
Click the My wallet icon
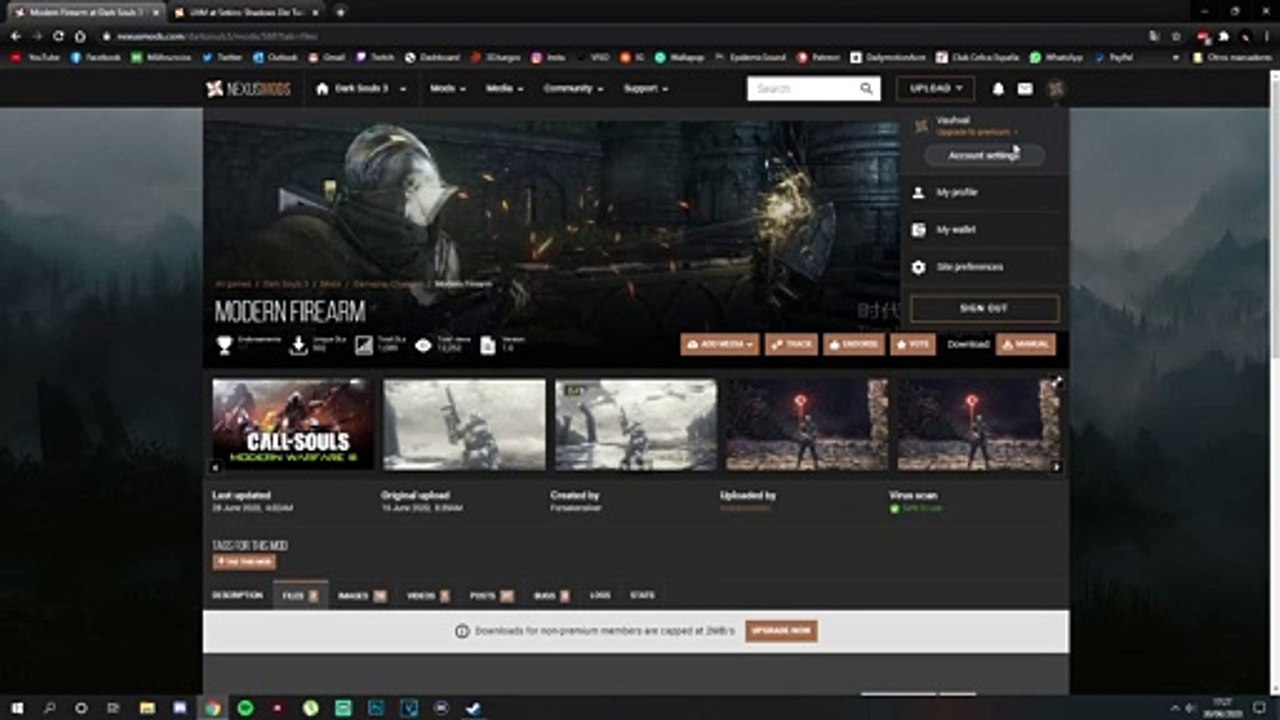(919, 230)
